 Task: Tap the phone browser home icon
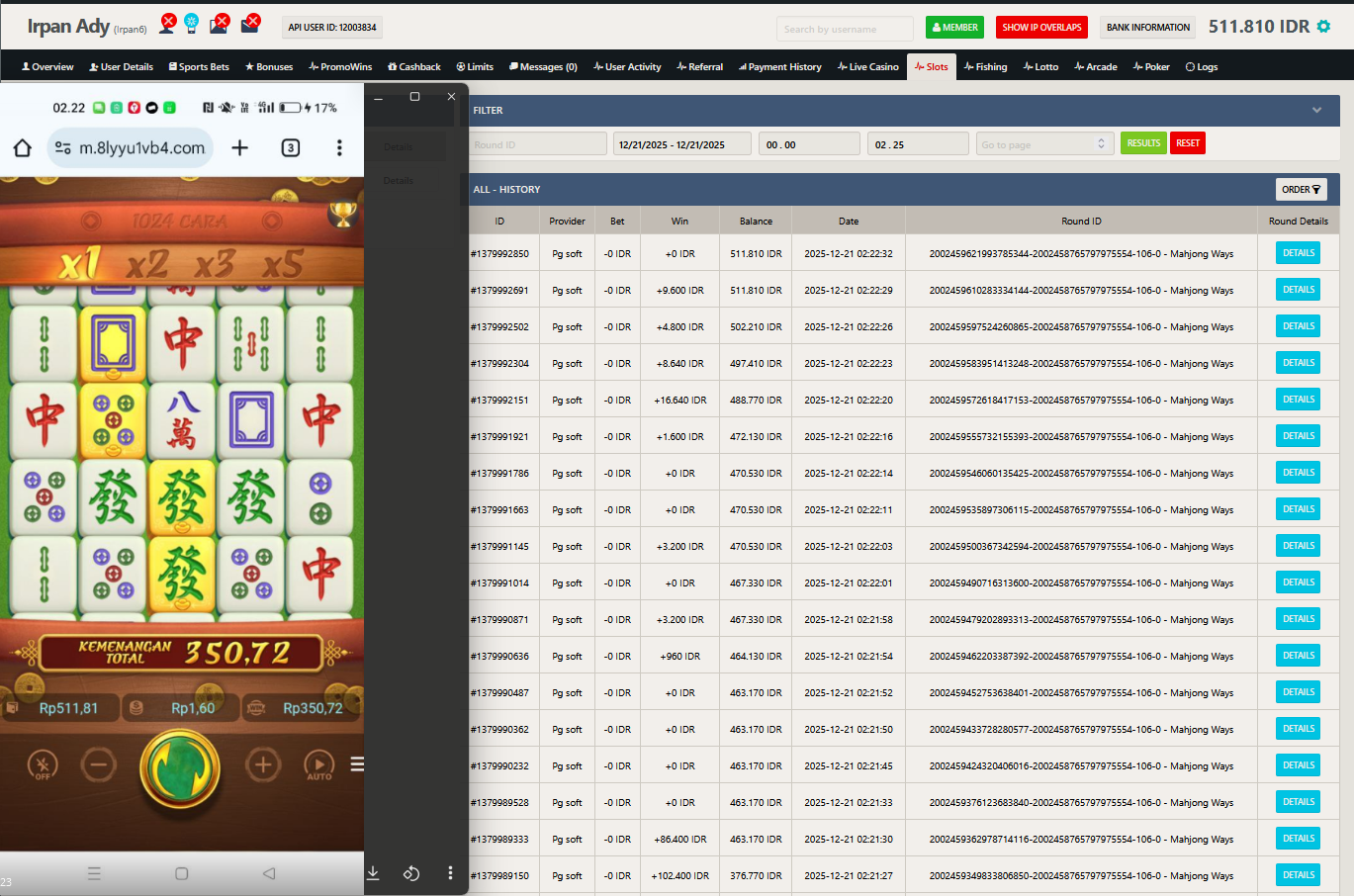22,147
